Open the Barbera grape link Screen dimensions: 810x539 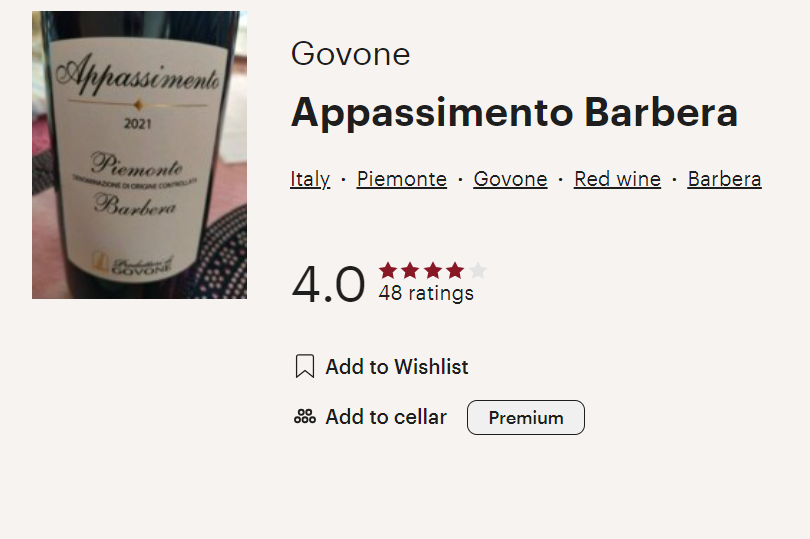coord(724,179)
